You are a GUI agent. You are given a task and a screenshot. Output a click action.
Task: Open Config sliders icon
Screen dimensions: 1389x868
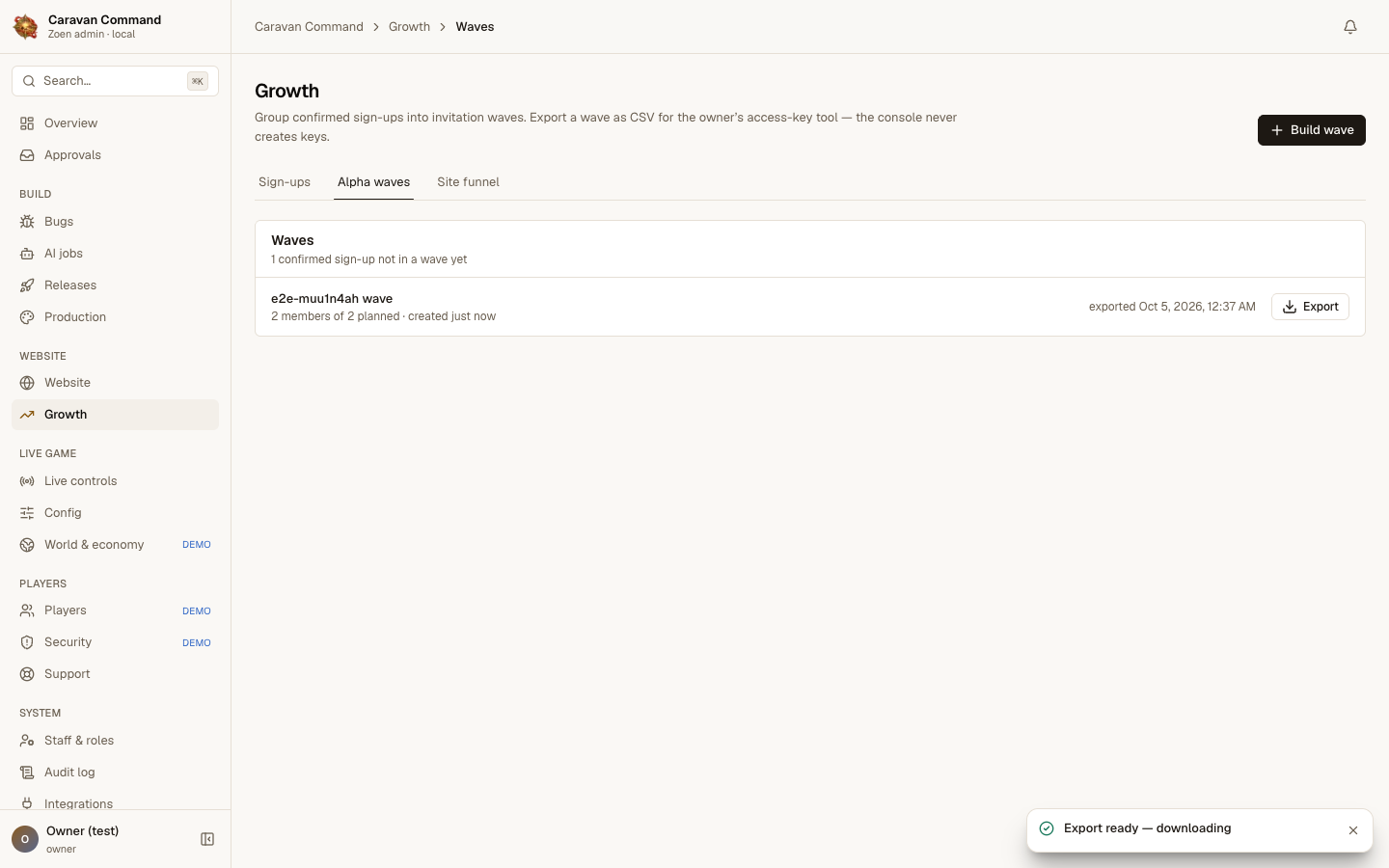27,513
